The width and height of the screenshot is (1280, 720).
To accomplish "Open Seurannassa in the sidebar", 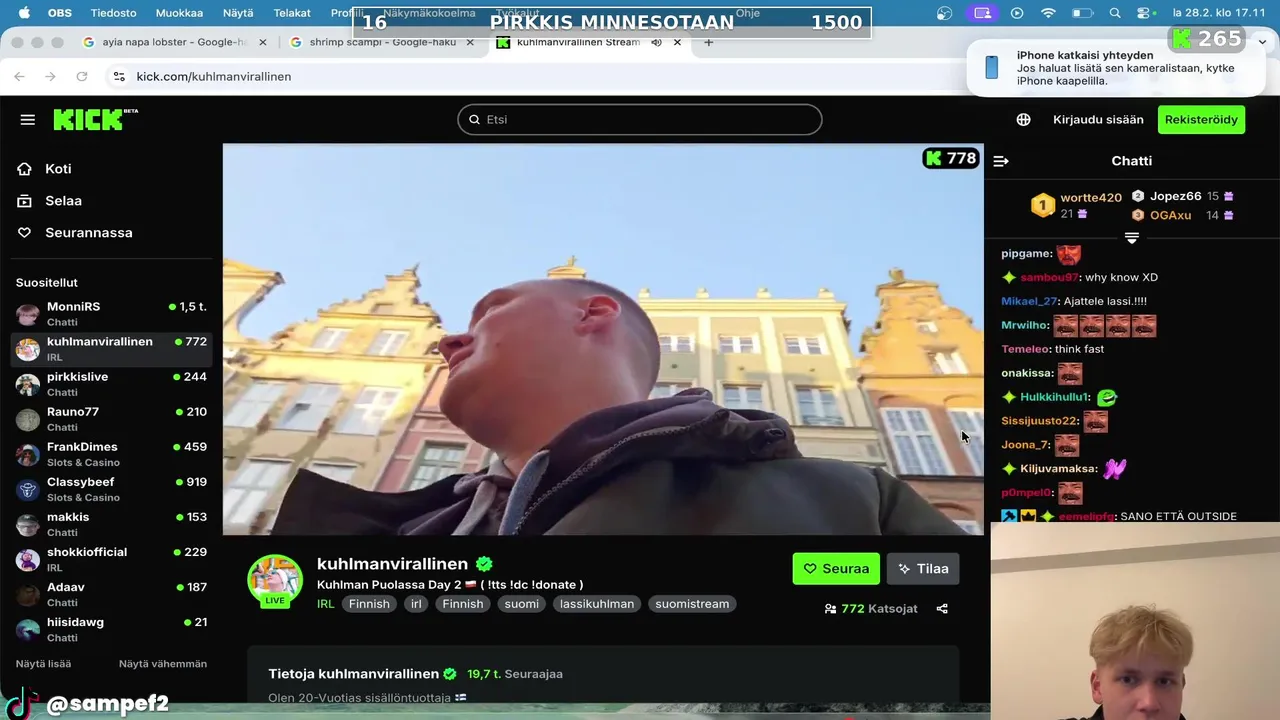I will [x=88, y=233].
